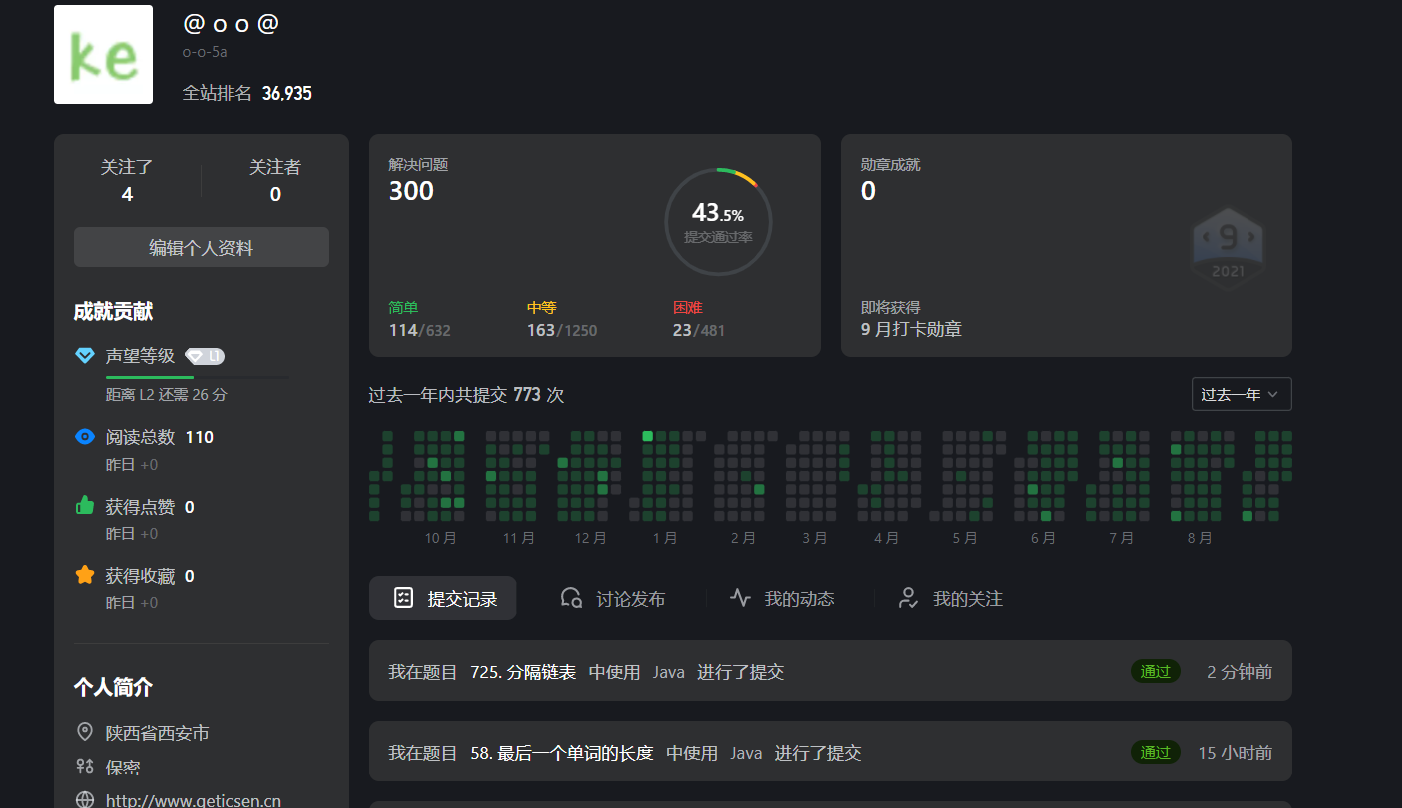The image size is (1402, 808).
Task: Click the discussion posts chat icon
Action: point(571,598)
